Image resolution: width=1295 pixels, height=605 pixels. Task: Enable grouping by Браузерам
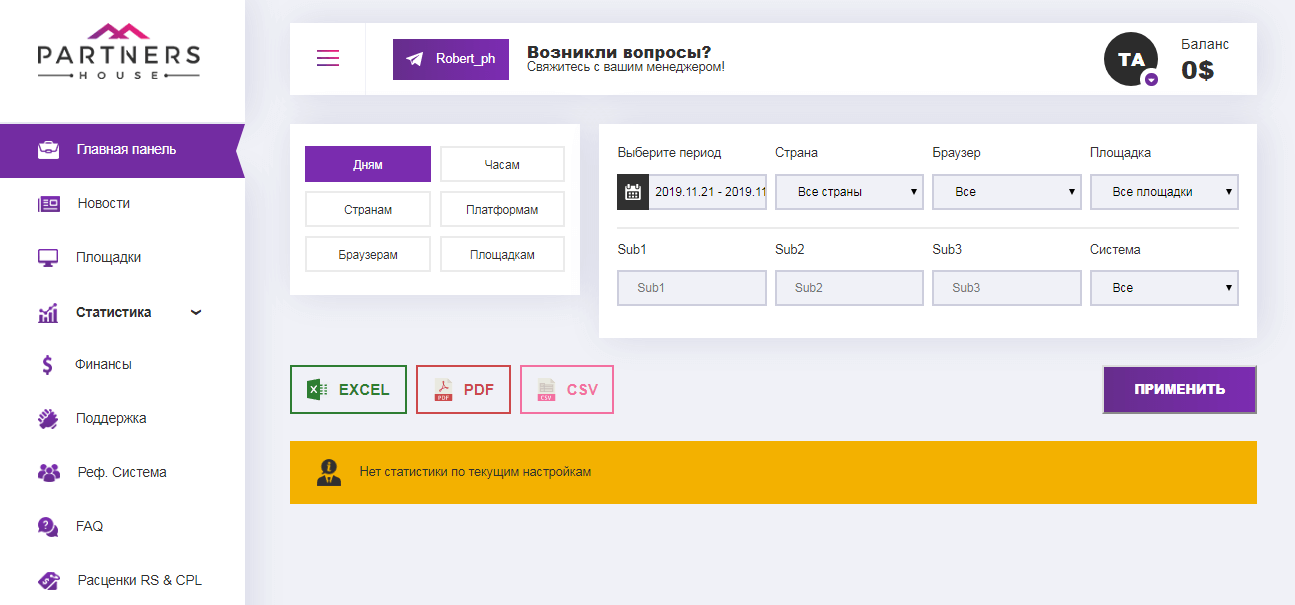(x=367, y=254)
